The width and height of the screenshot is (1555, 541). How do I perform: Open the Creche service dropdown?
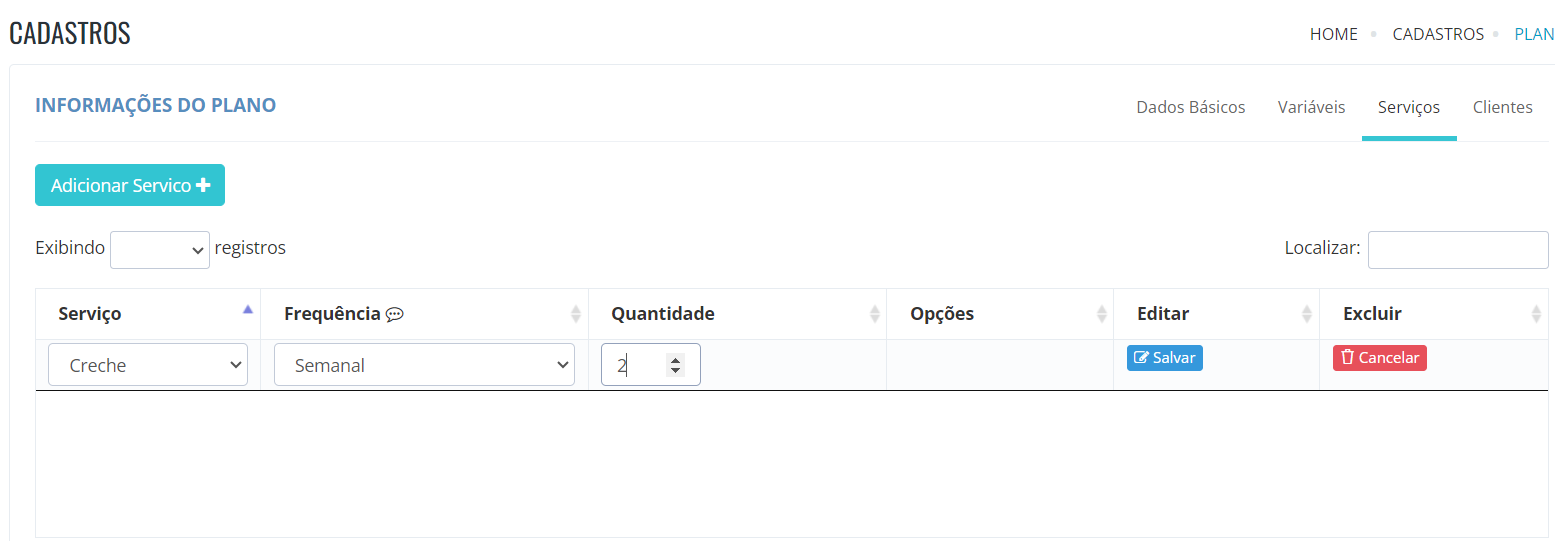pyautogui.click(x=148, y=365)
